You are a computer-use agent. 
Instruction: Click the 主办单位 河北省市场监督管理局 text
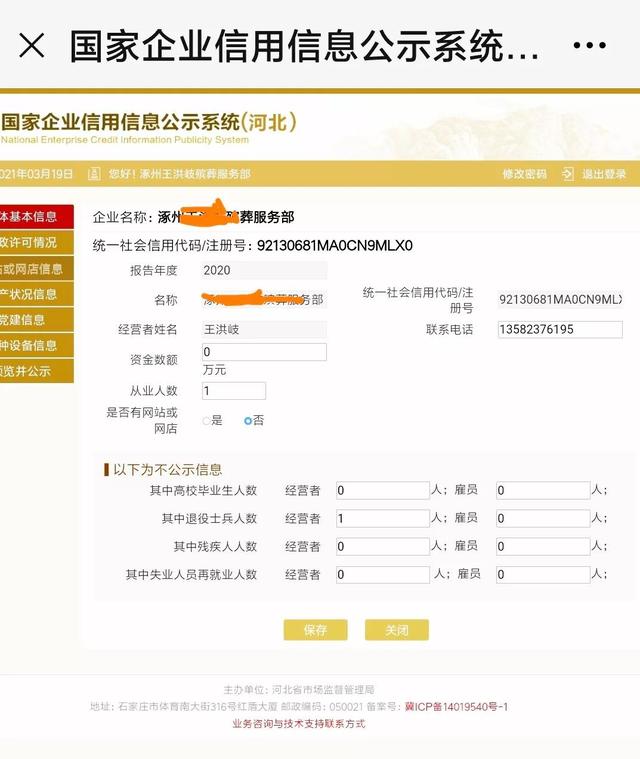299,689
